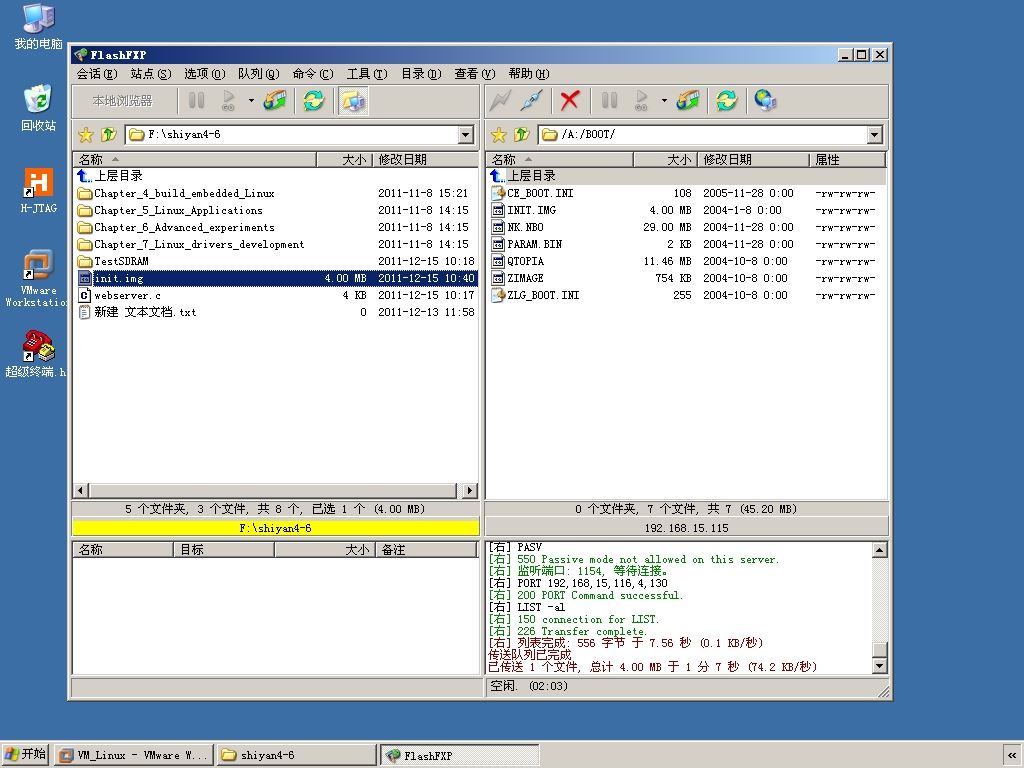Open the 会话(E) menu
The width and height of the screenshot is (1024, 768).
pos(97,74)
